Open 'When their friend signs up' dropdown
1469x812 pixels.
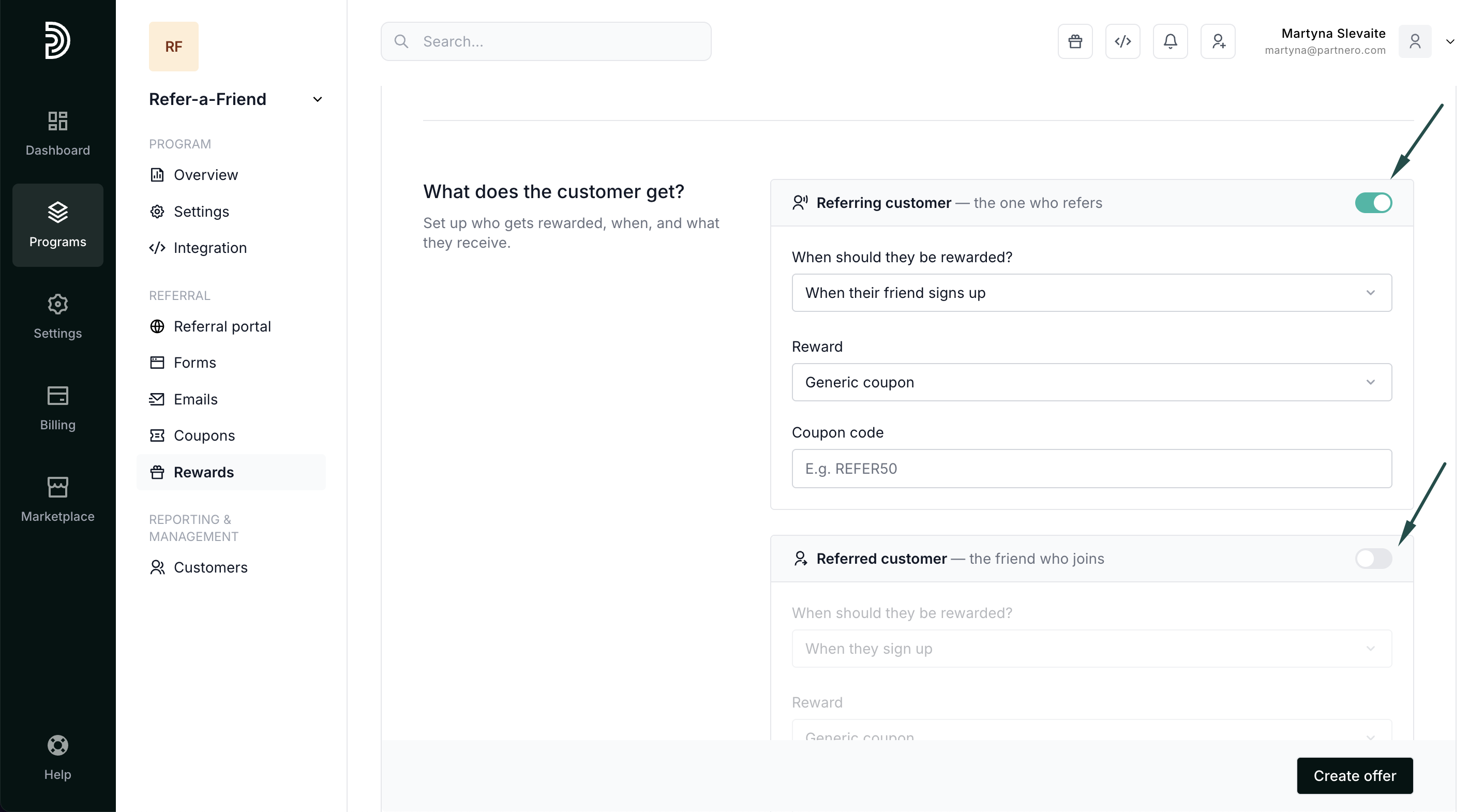click(1091, 293)
